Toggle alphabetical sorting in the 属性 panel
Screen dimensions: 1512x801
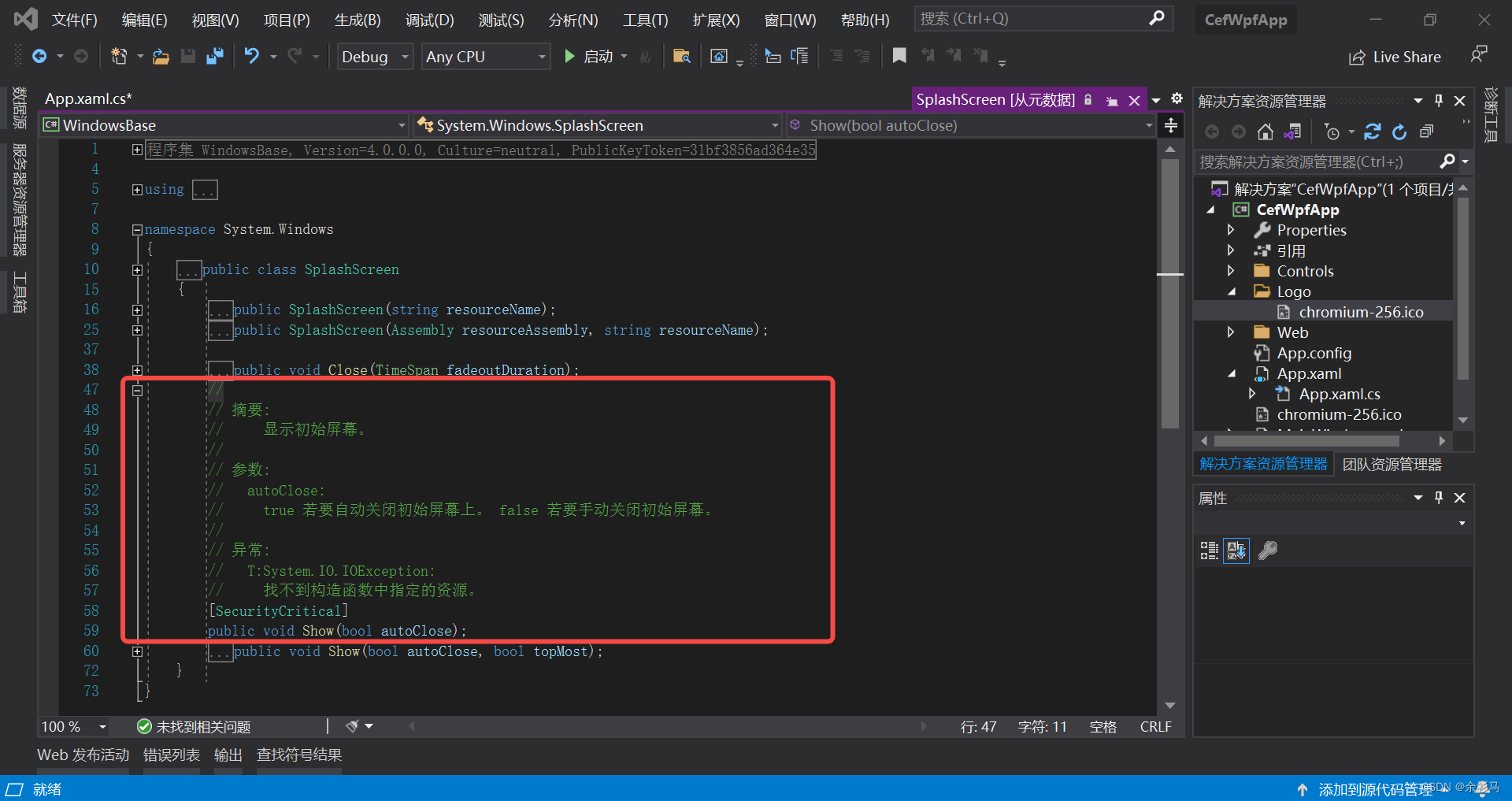point(1236,550)
